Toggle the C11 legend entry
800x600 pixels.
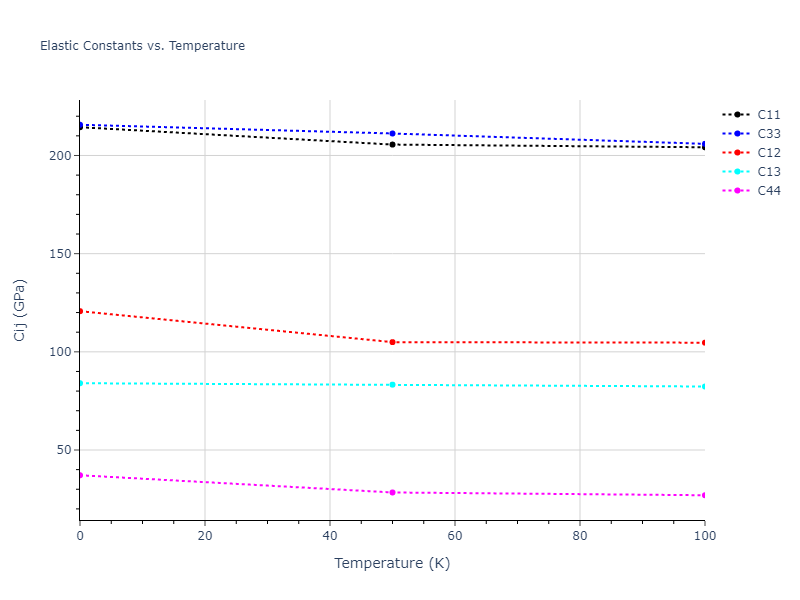[768, 115]
